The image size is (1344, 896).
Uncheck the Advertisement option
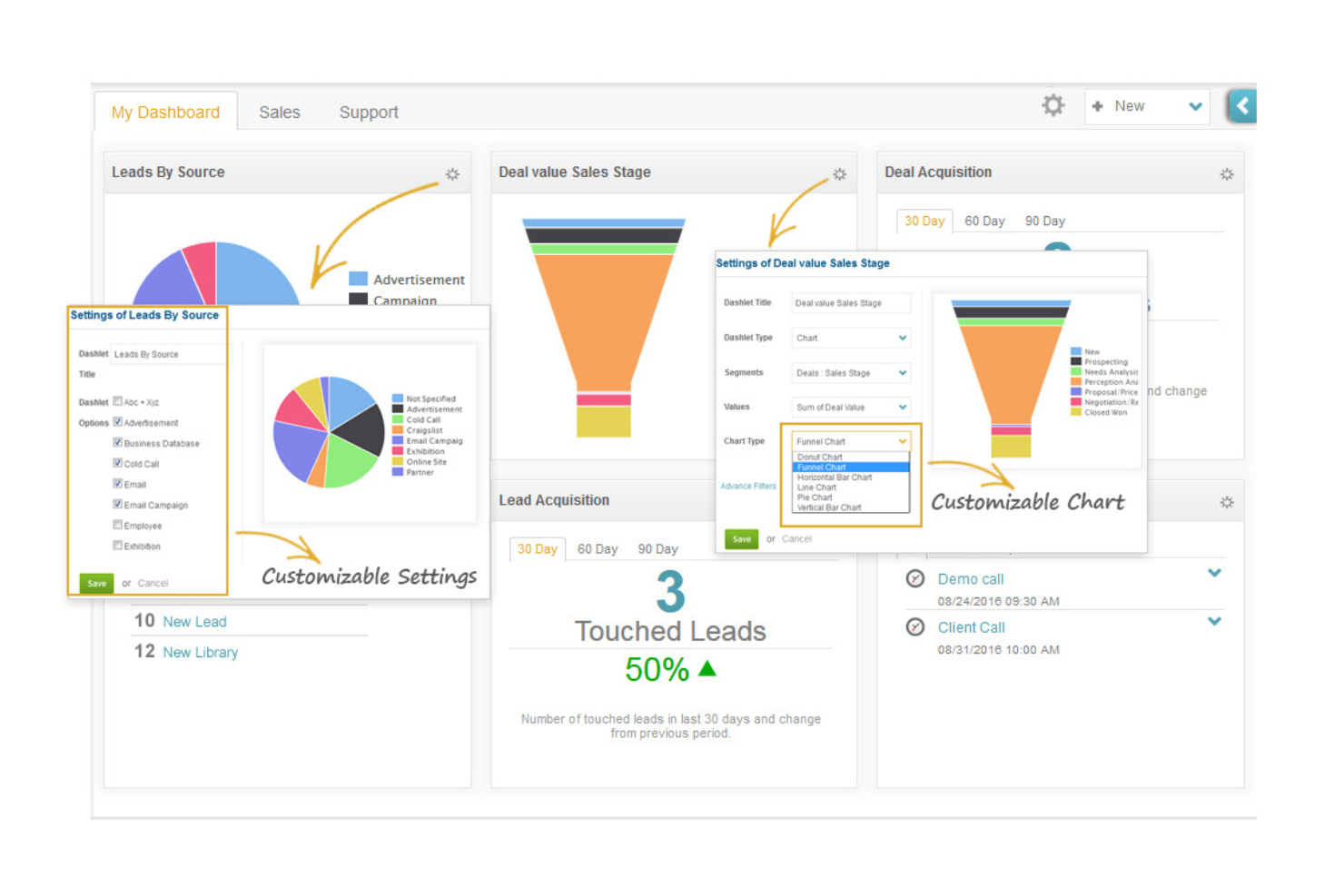[x=118, y=422]
